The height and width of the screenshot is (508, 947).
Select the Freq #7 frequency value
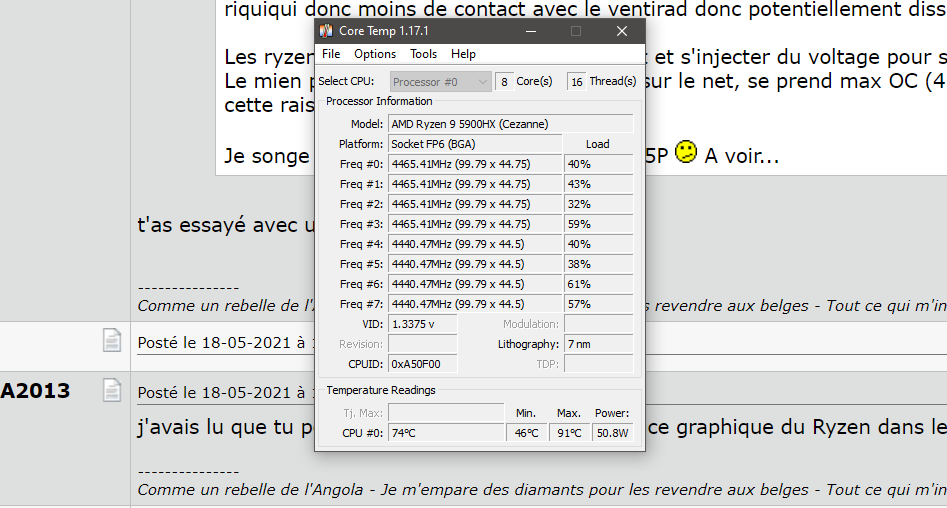475,304
